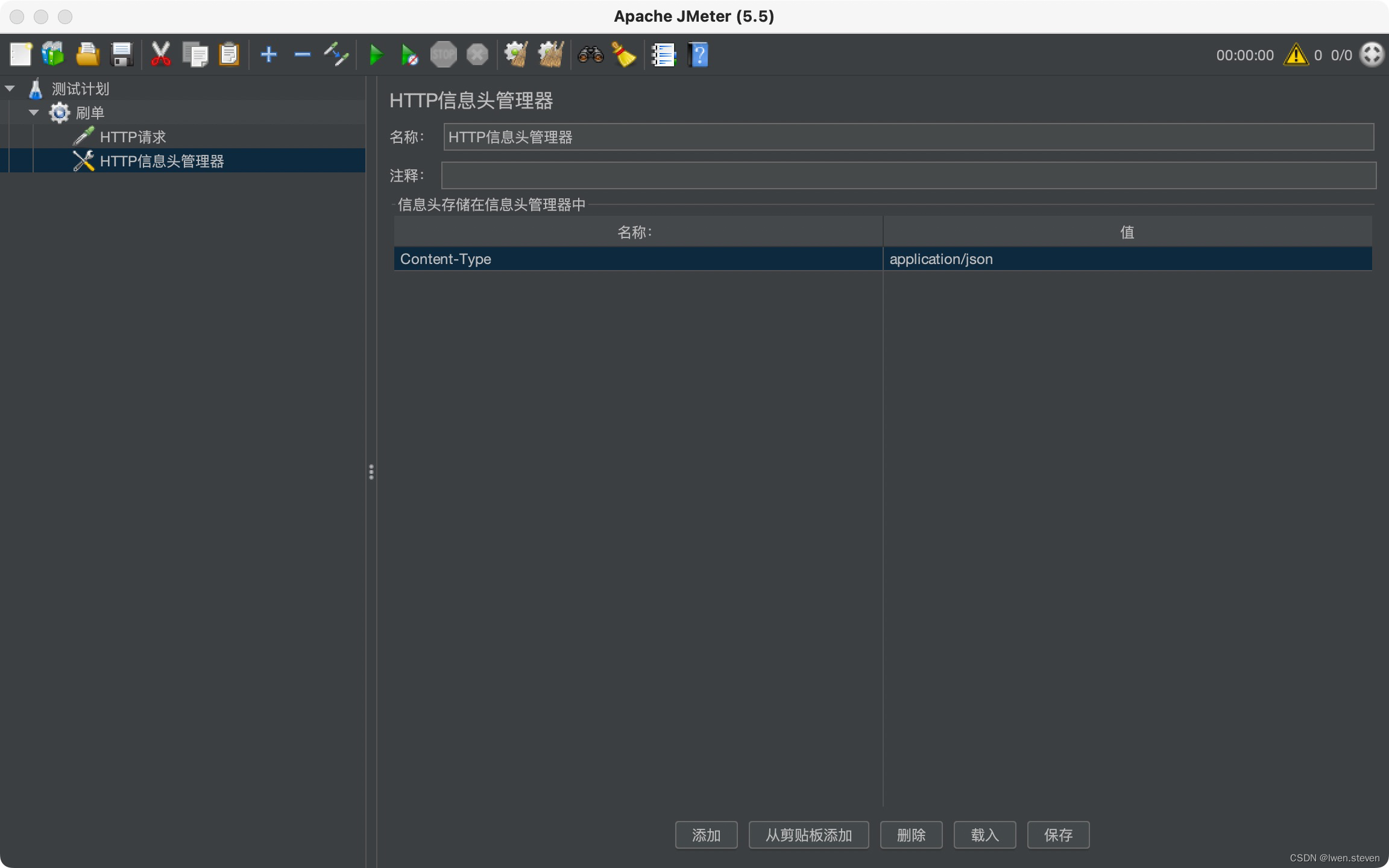
Task: Cut the selected element using scissors icon
Action: (x=160, y=55)
